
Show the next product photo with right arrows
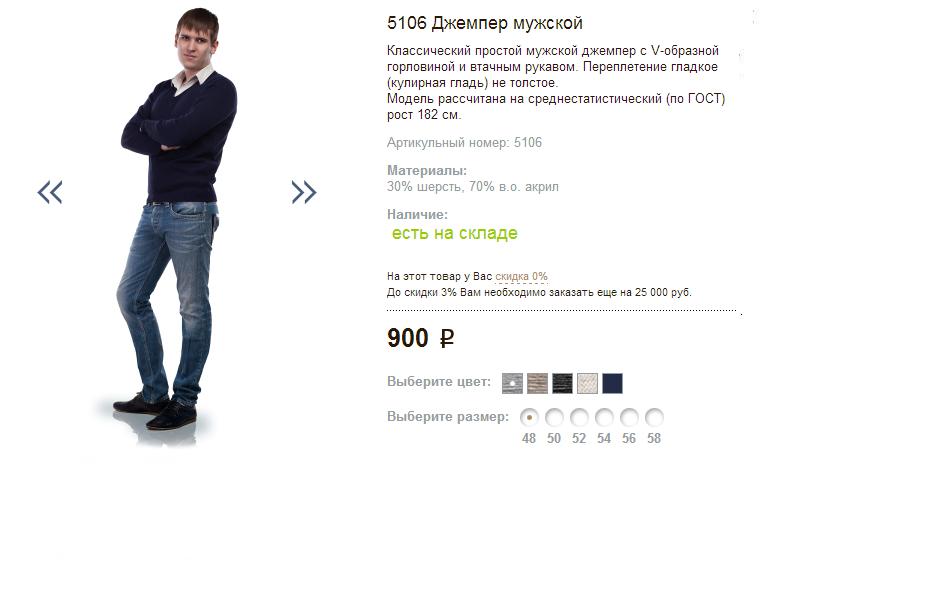(304, 192)
